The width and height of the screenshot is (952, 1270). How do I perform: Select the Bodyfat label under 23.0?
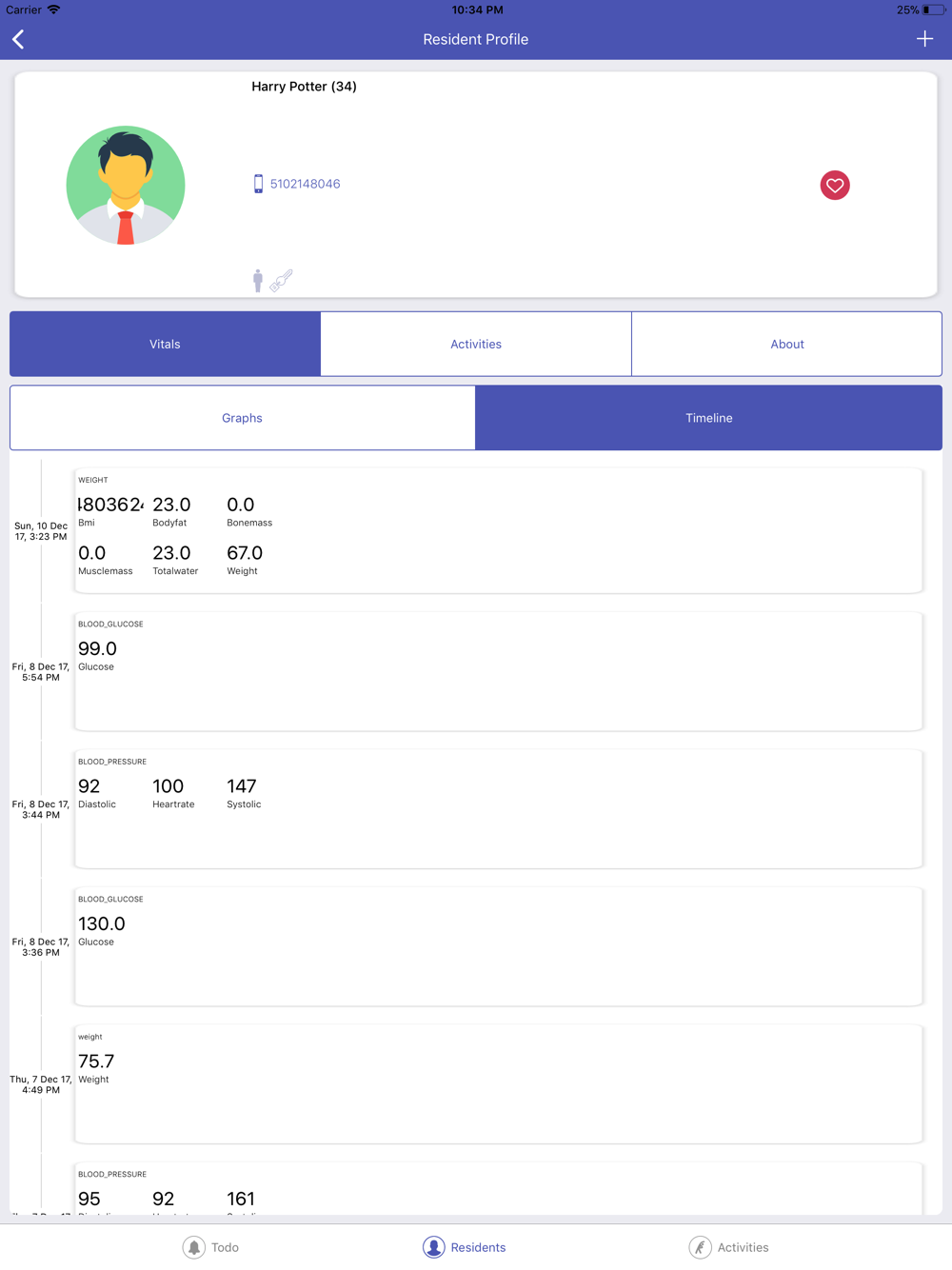click(169, 523)
